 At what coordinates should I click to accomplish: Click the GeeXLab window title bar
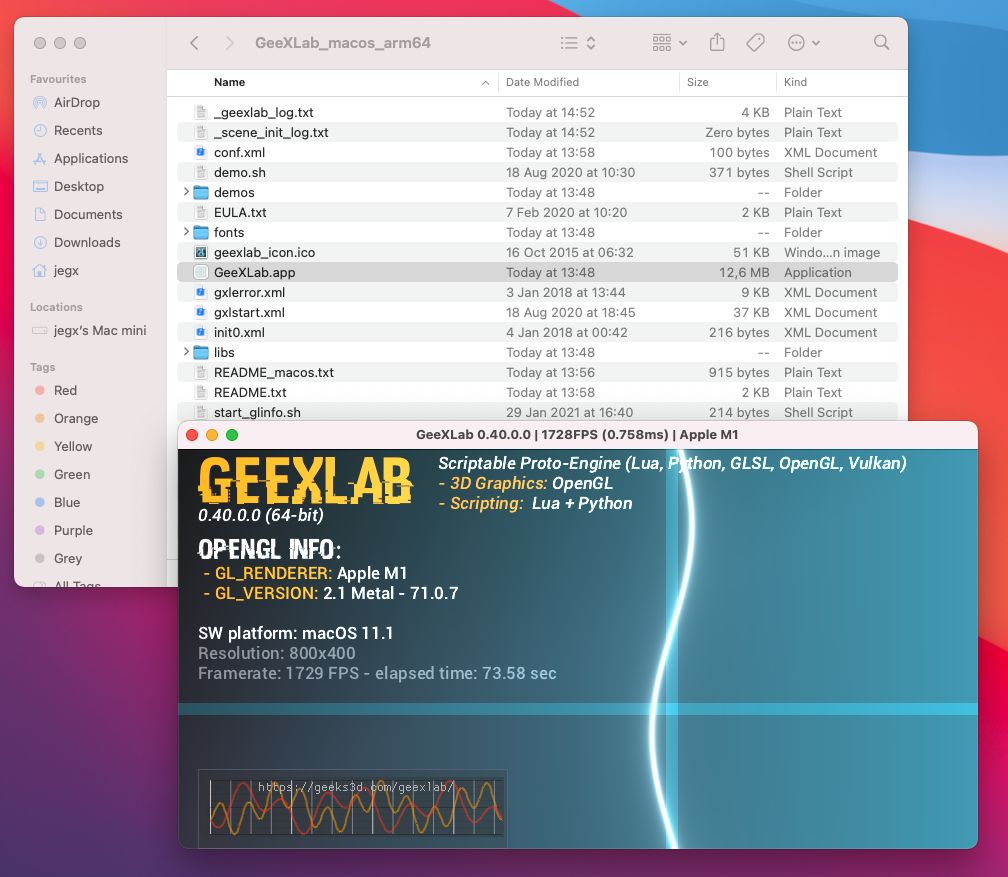click(577, 435)
